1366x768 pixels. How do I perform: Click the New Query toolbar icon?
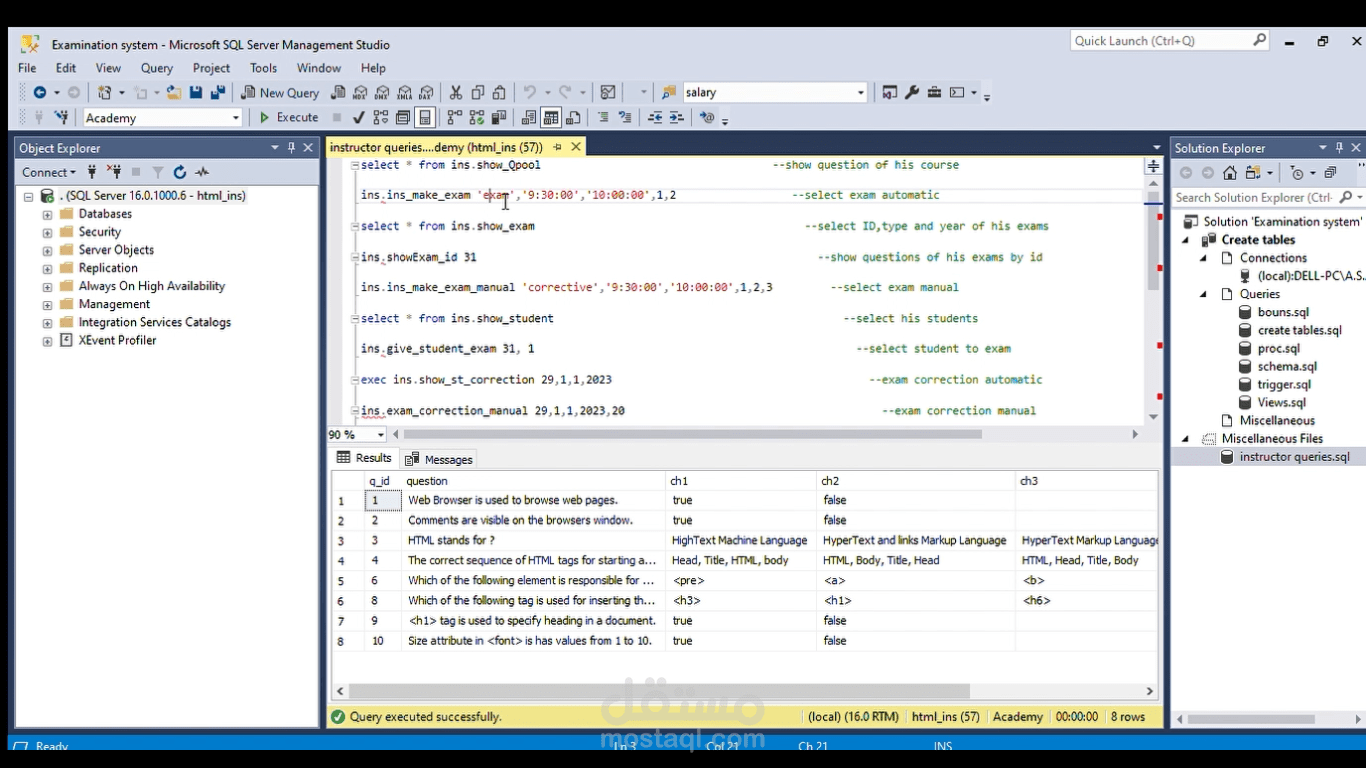pyautogui.click(x=280, y=93)
